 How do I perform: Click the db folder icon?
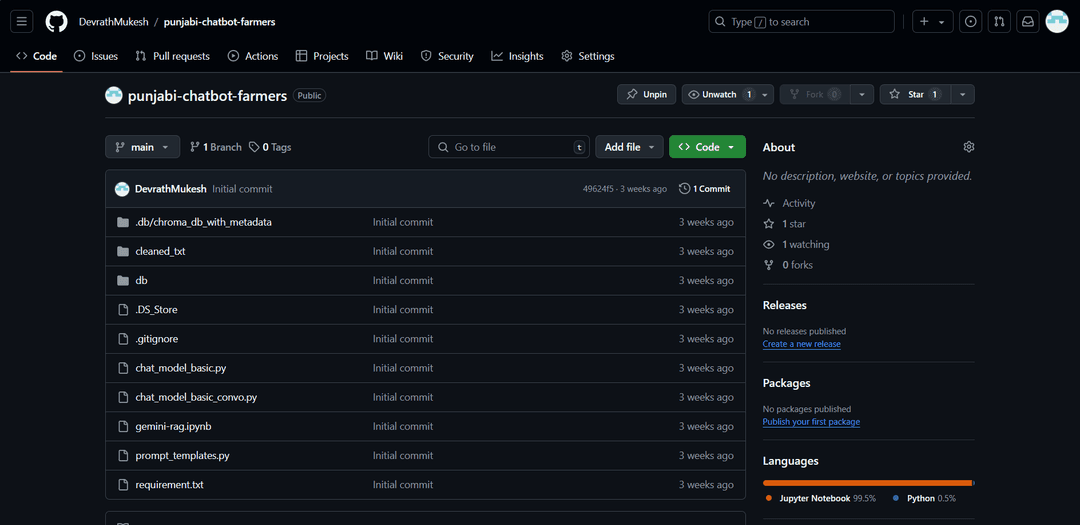[x=123, y=280]
